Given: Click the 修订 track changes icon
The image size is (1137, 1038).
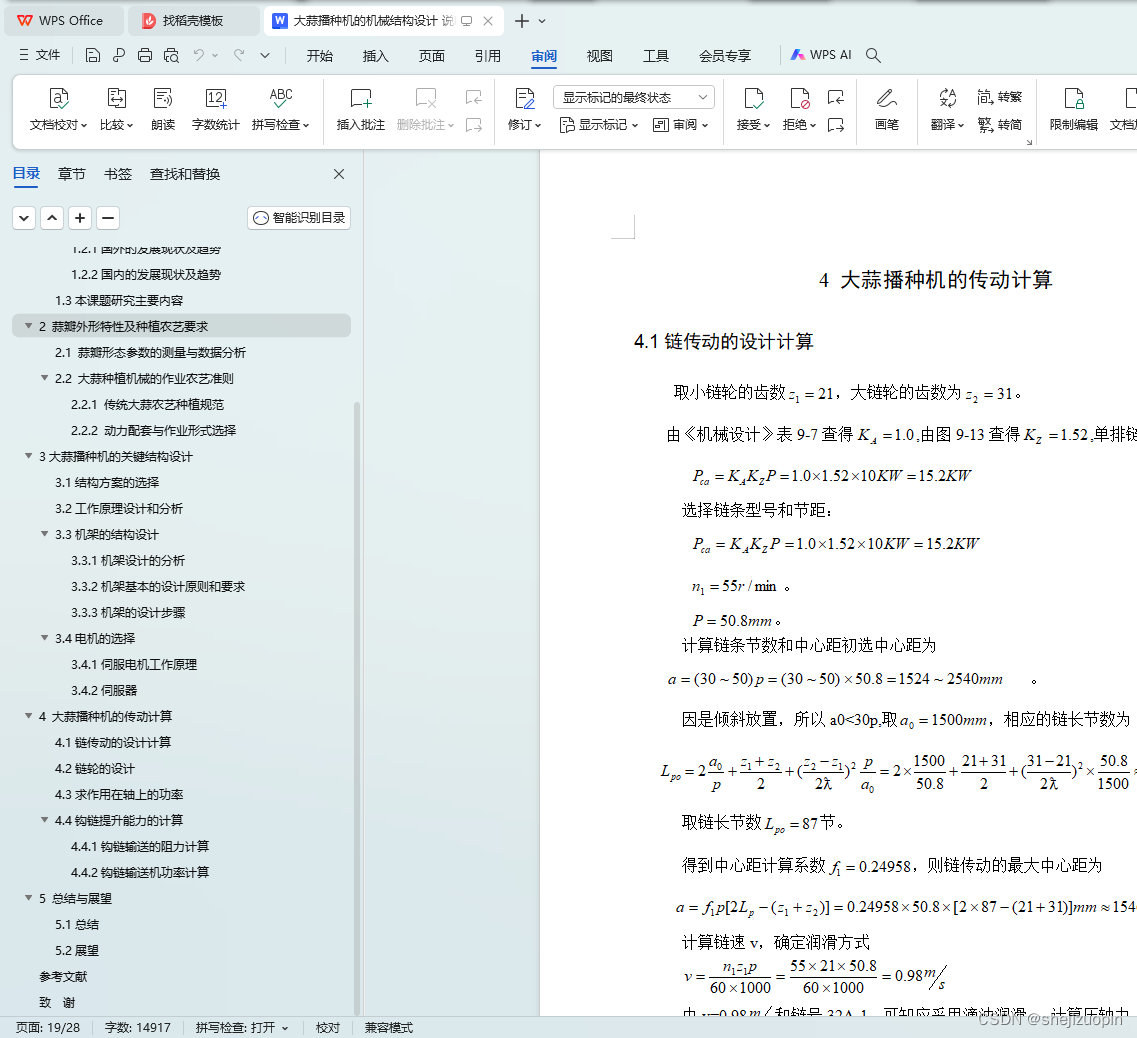Looking at the screenshot, I should 524,99.
